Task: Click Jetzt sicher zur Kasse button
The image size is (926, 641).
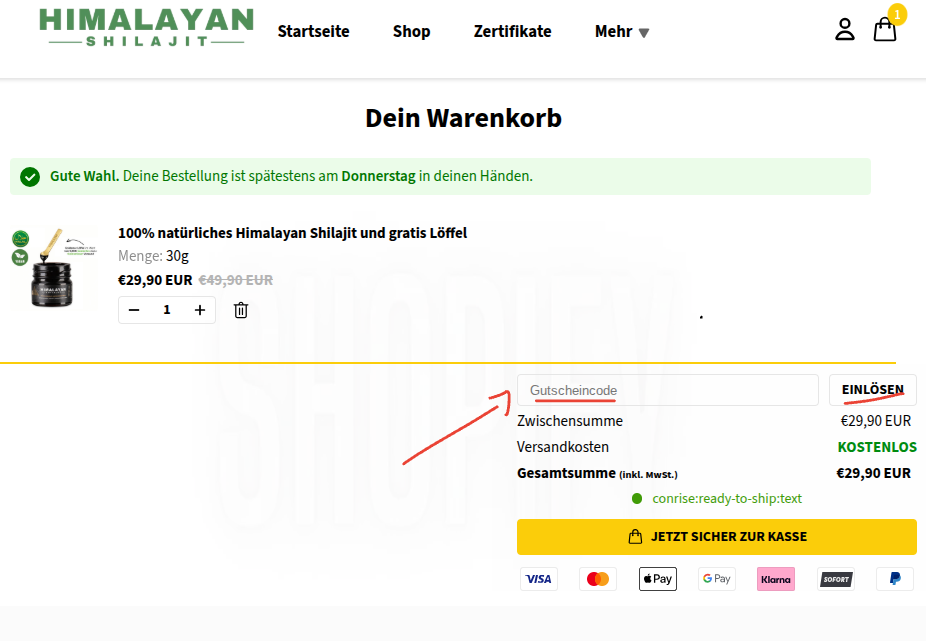Action: 716,537
